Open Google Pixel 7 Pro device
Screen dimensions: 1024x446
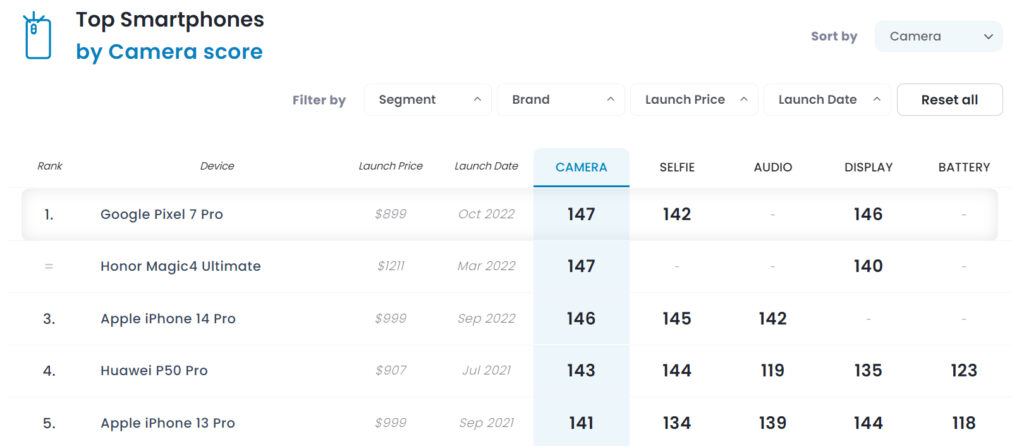pos(161,214)
